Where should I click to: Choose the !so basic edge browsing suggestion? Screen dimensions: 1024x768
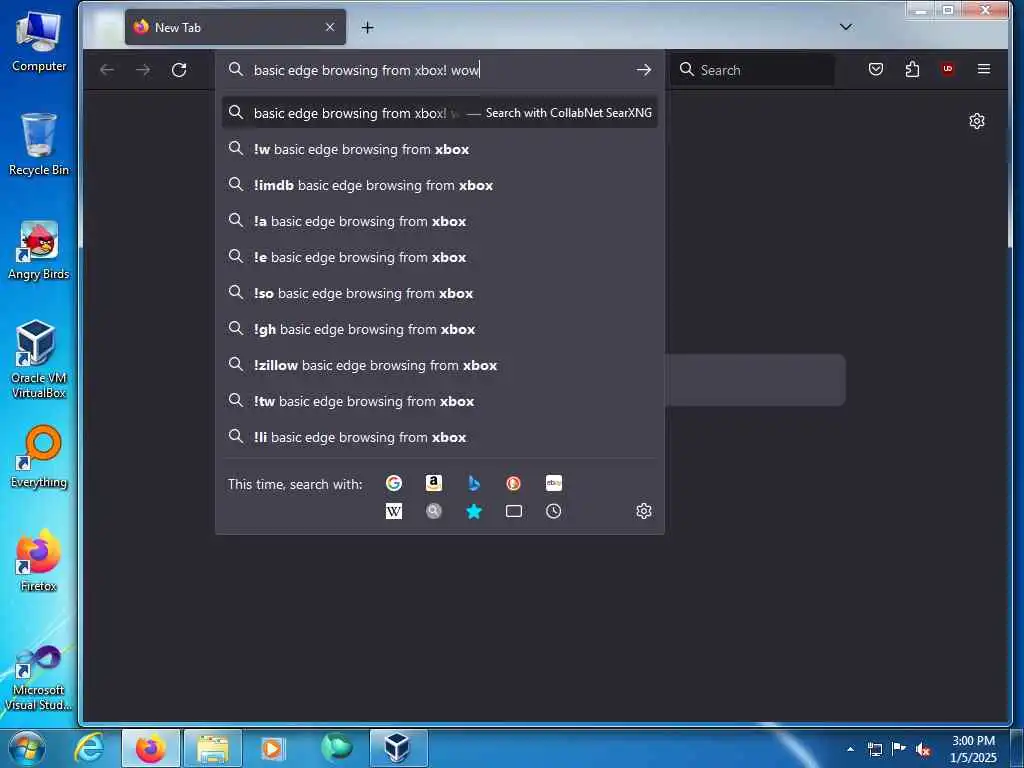coord(440,293)
